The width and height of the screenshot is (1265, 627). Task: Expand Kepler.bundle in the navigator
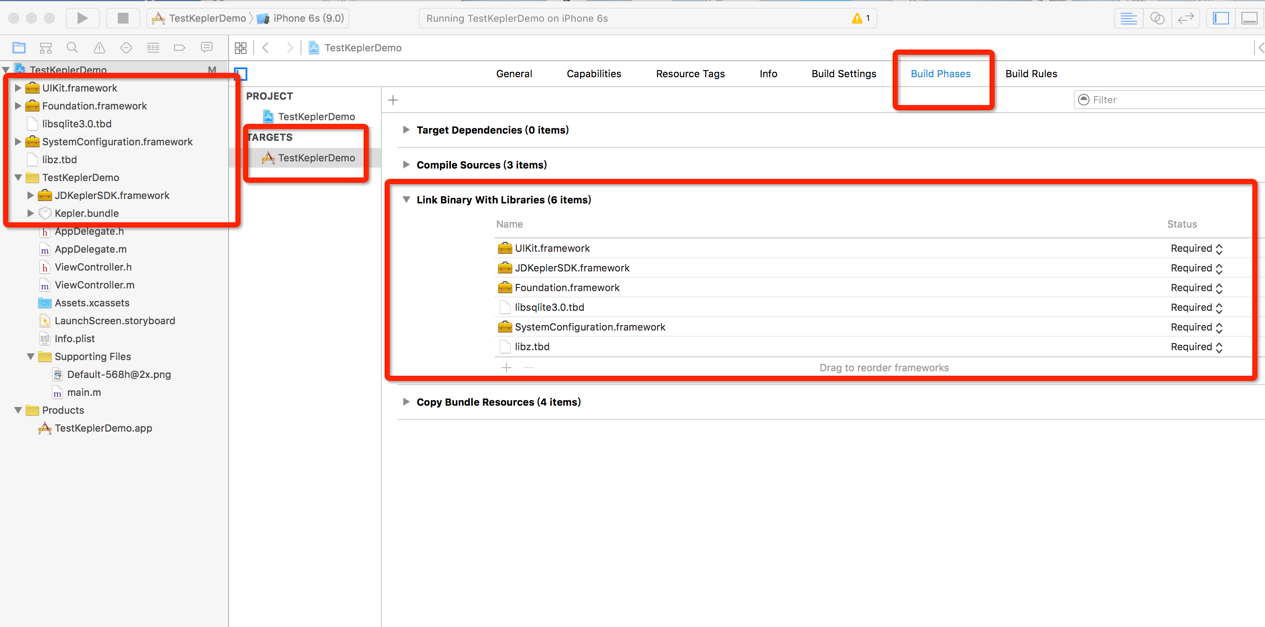point(31,213)
